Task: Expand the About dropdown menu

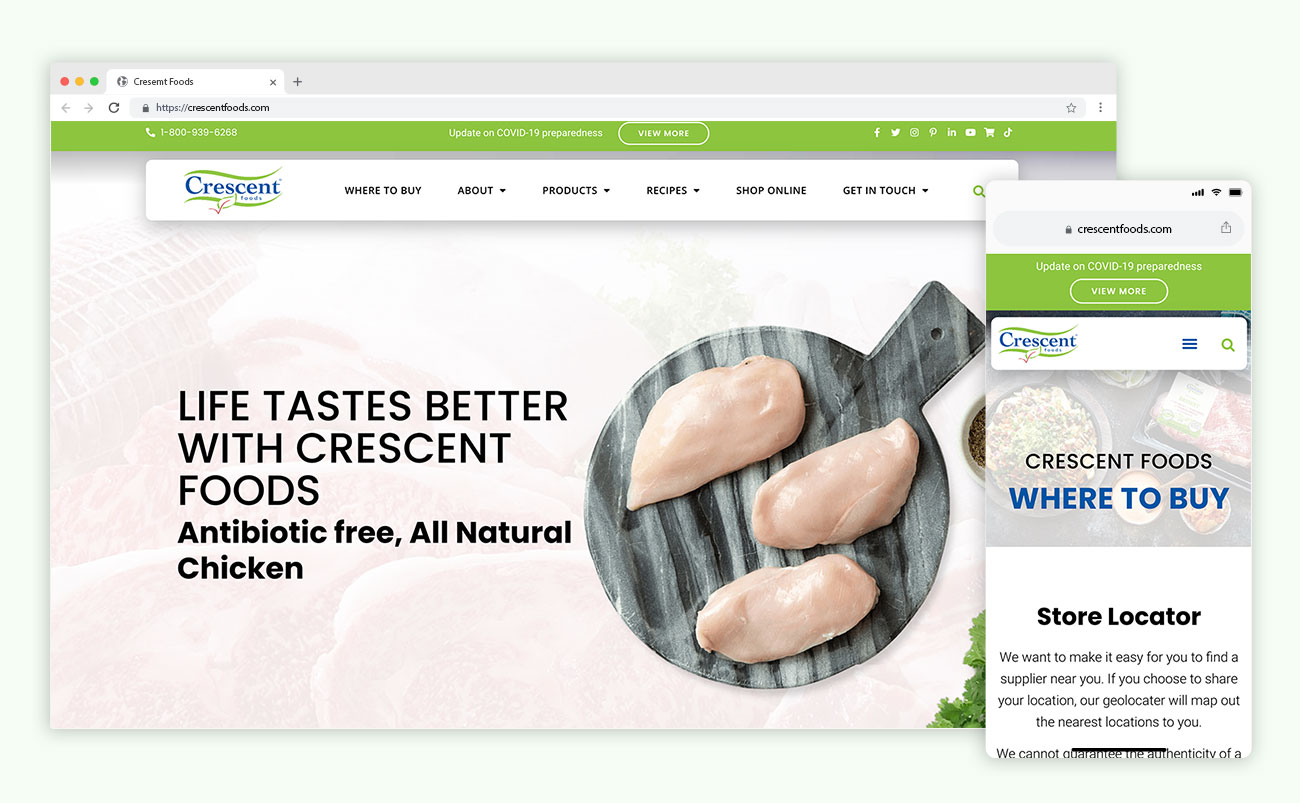Action: [x=482, y=190]
